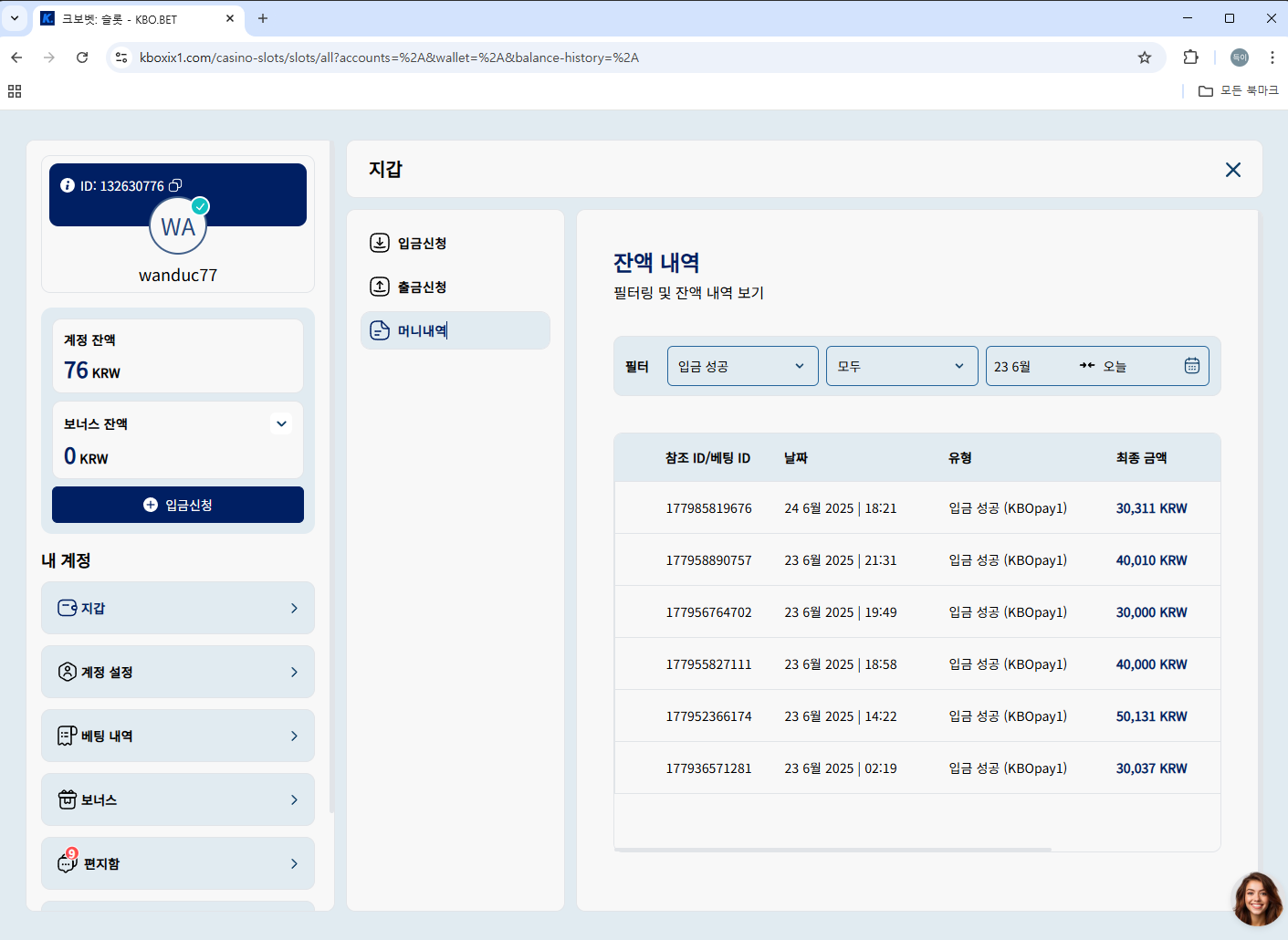The height and width of the screenshot is (940, 1288).
Task: Click the mailbox icon with the 9 badge
Action: pos(68,862)
